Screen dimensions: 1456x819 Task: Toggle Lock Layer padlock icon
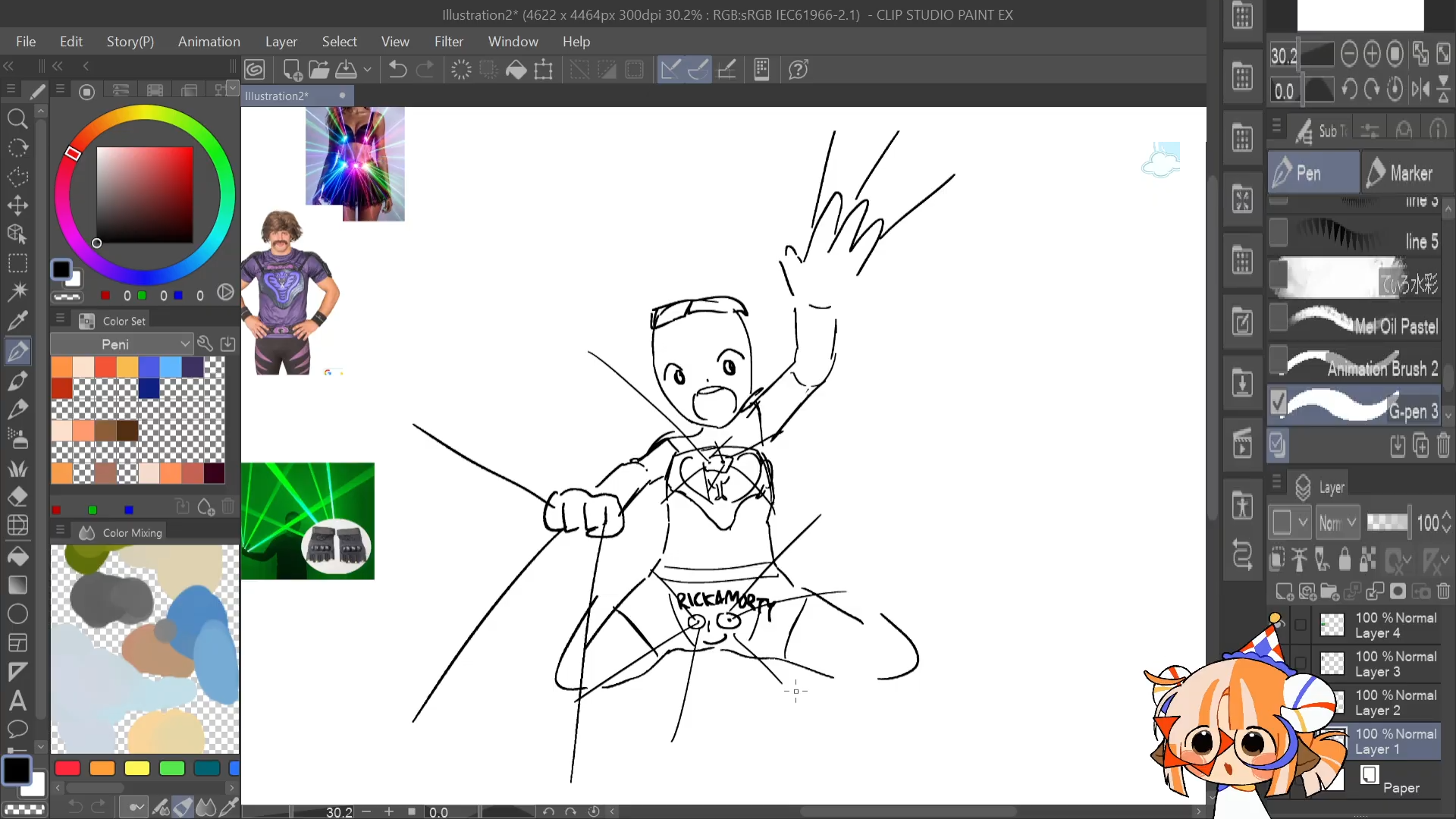[1345, 560]
